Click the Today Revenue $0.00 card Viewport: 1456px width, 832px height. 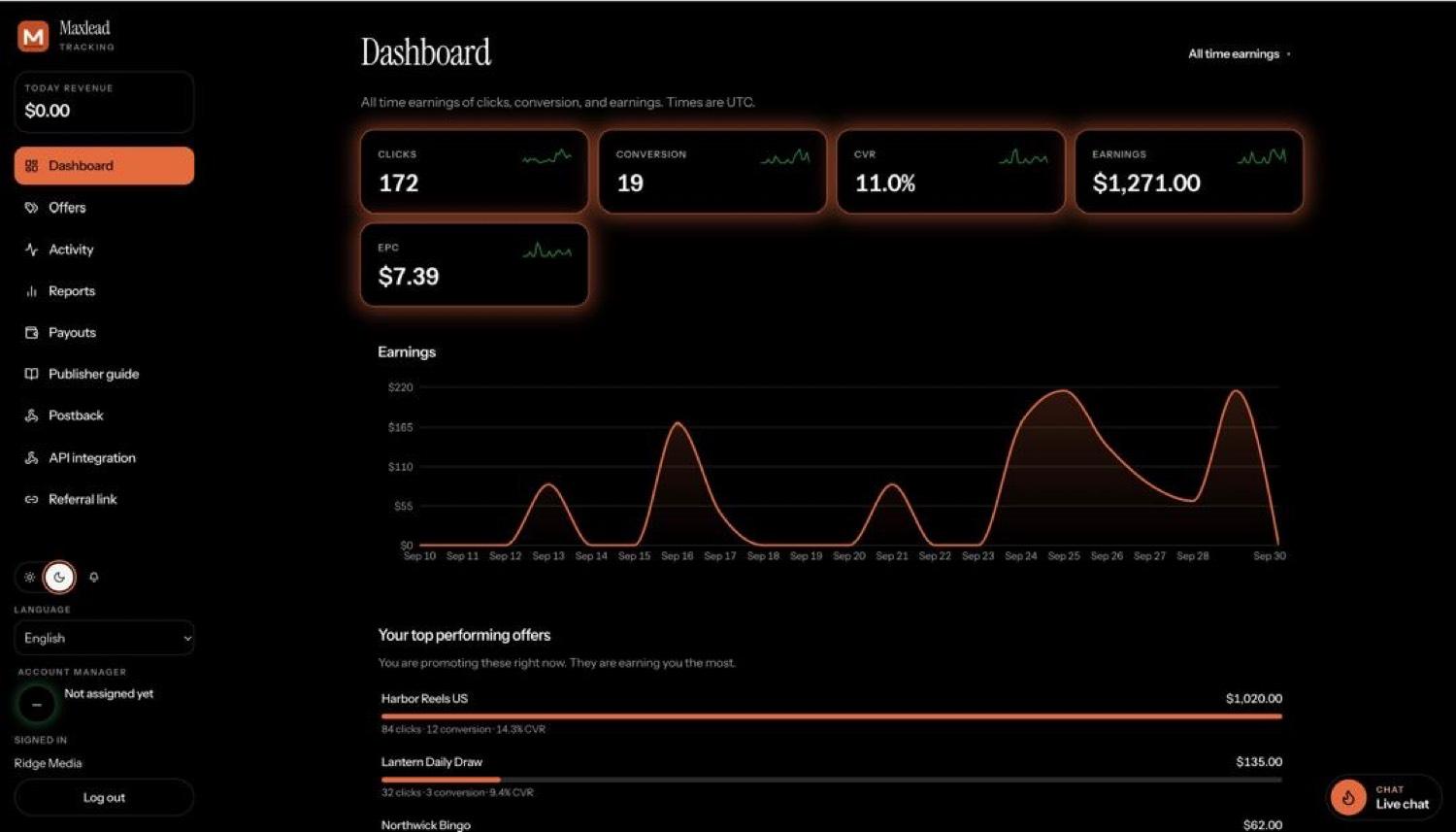click(104, 102)
